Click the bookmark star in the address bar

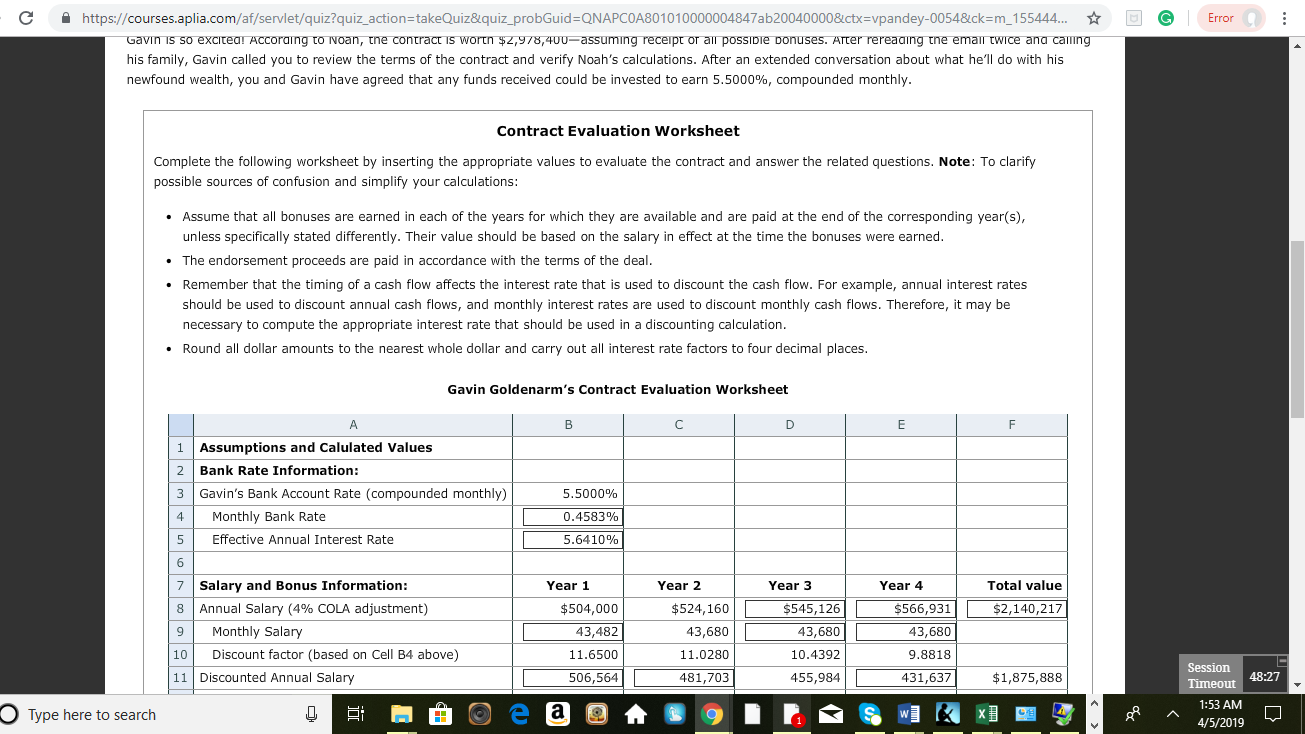(x=1095, y=17)
